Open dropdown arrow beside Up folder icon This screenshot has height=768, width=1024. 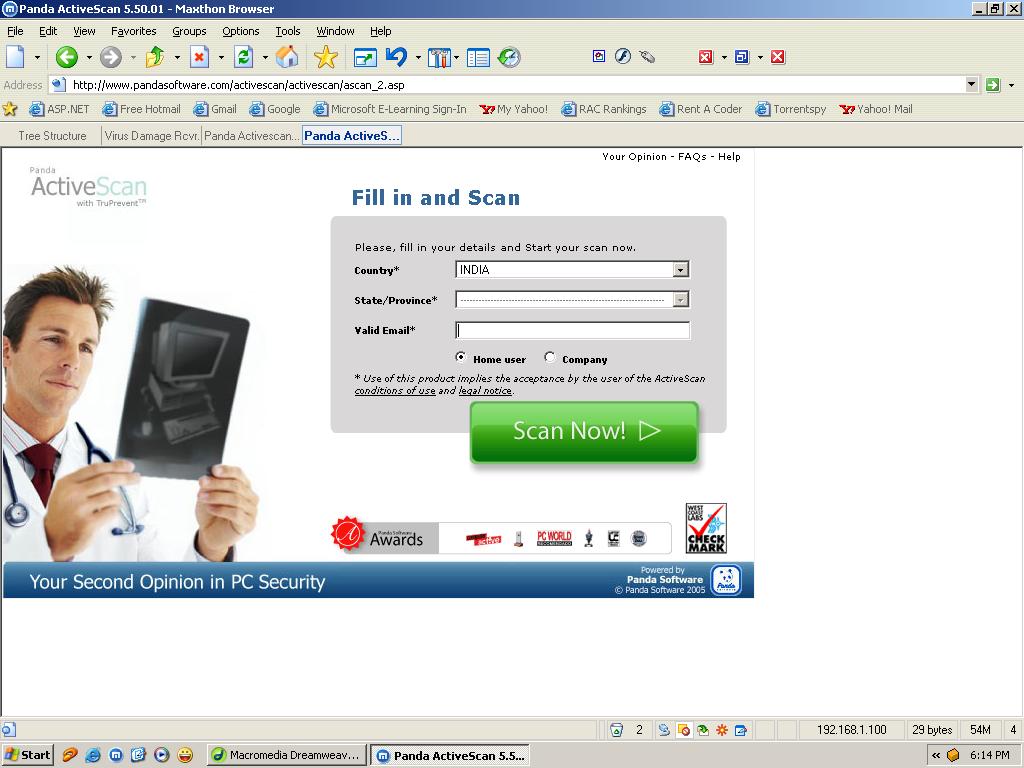pyautogui.click(x=177, y=57)
